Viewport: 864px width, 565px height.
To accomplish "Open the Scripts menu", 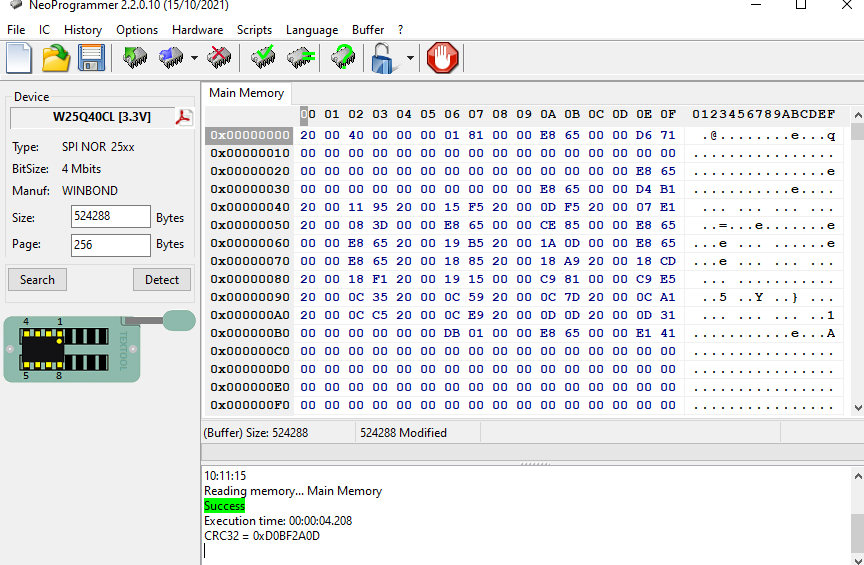I will (254, 30).
